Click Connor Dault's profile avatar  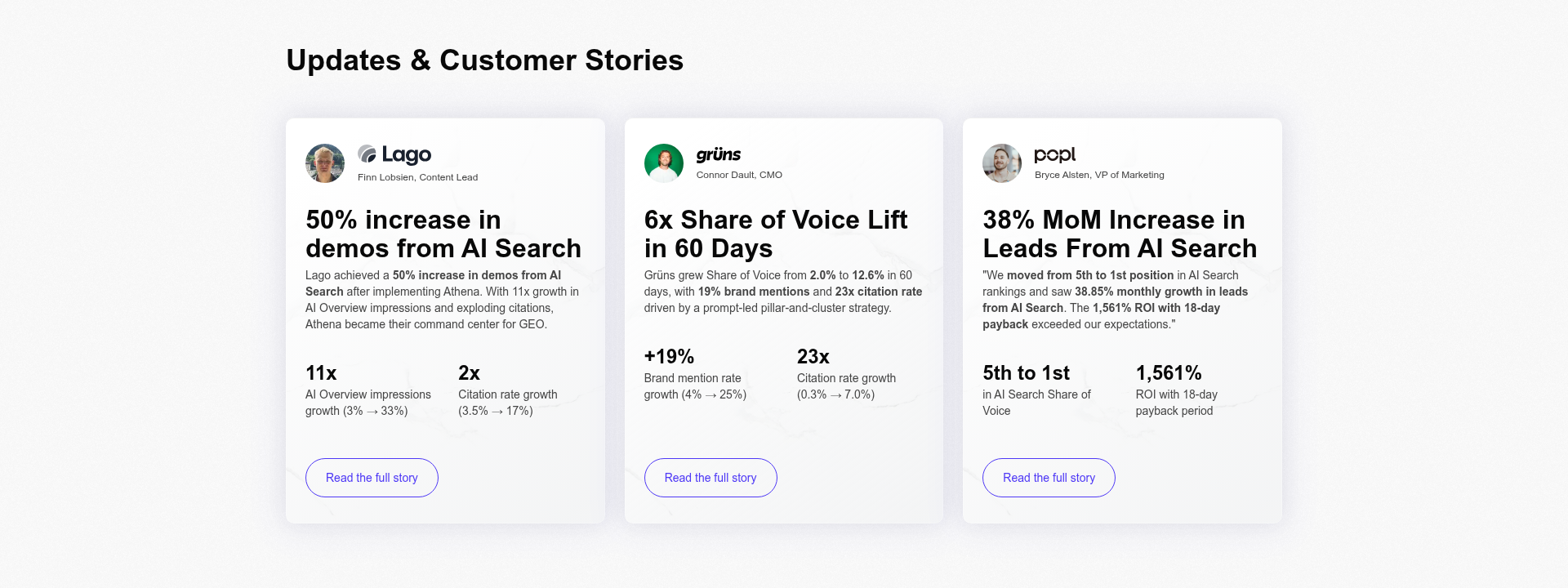tap(663, 163)
